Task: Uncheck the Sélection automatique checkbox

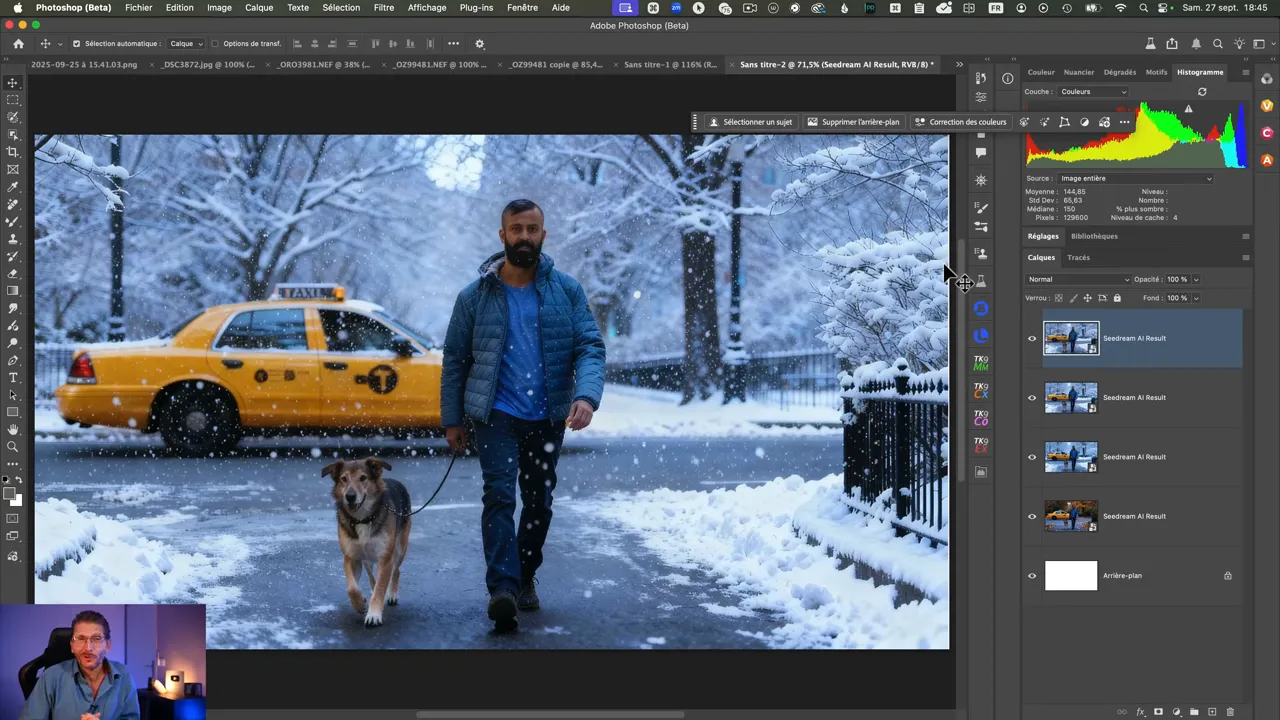Action: 76,44
